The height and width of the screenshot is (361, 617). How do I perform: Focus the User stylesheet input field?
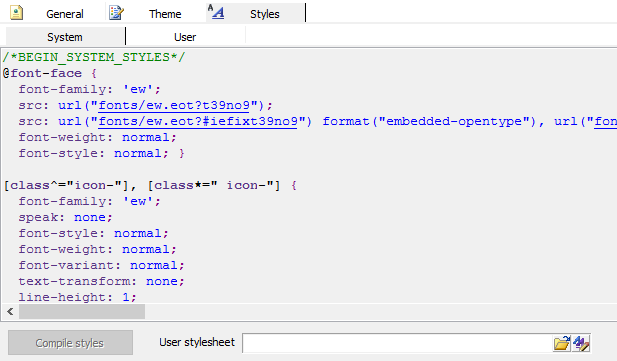click(397, 343)
